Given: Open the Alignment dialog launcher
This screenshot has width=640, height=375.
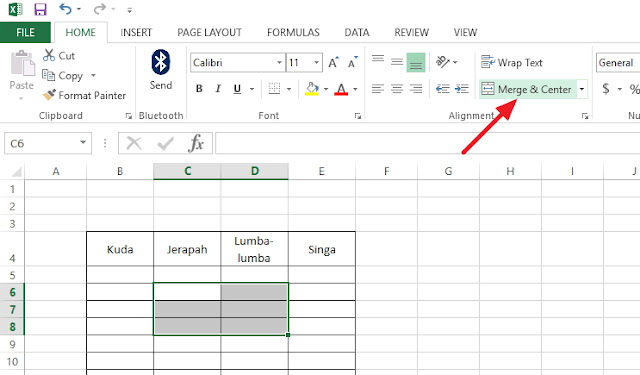Looking at the screenshot, I should click(x=585, y=116).
